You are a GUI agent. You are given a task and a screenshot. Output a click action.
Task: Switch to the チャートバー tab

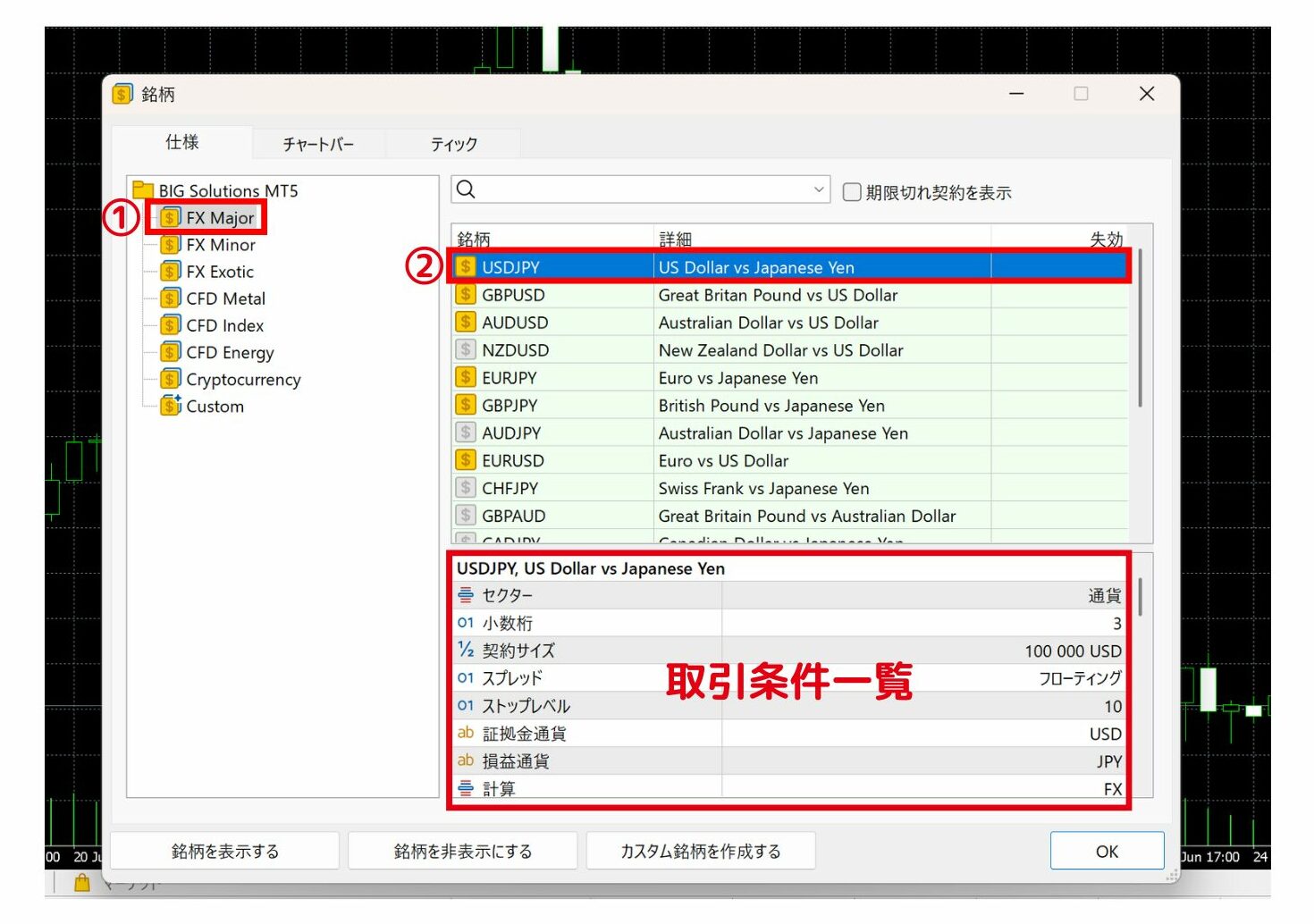coord(318,143)
